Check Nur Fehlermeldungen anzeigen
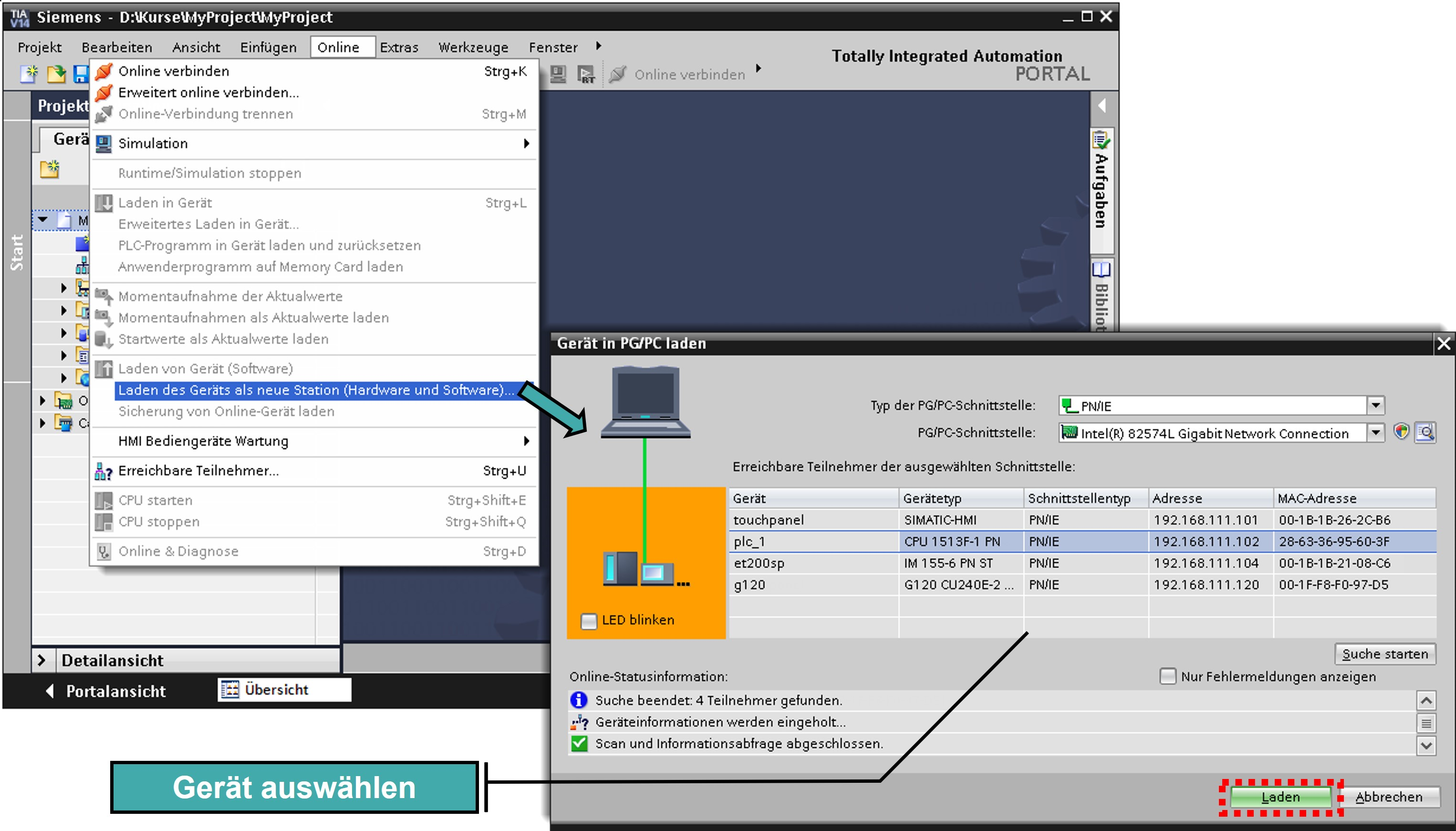Image resolution: width=1456 pixels, height=831 pixels. click(x=1167, y=676)
